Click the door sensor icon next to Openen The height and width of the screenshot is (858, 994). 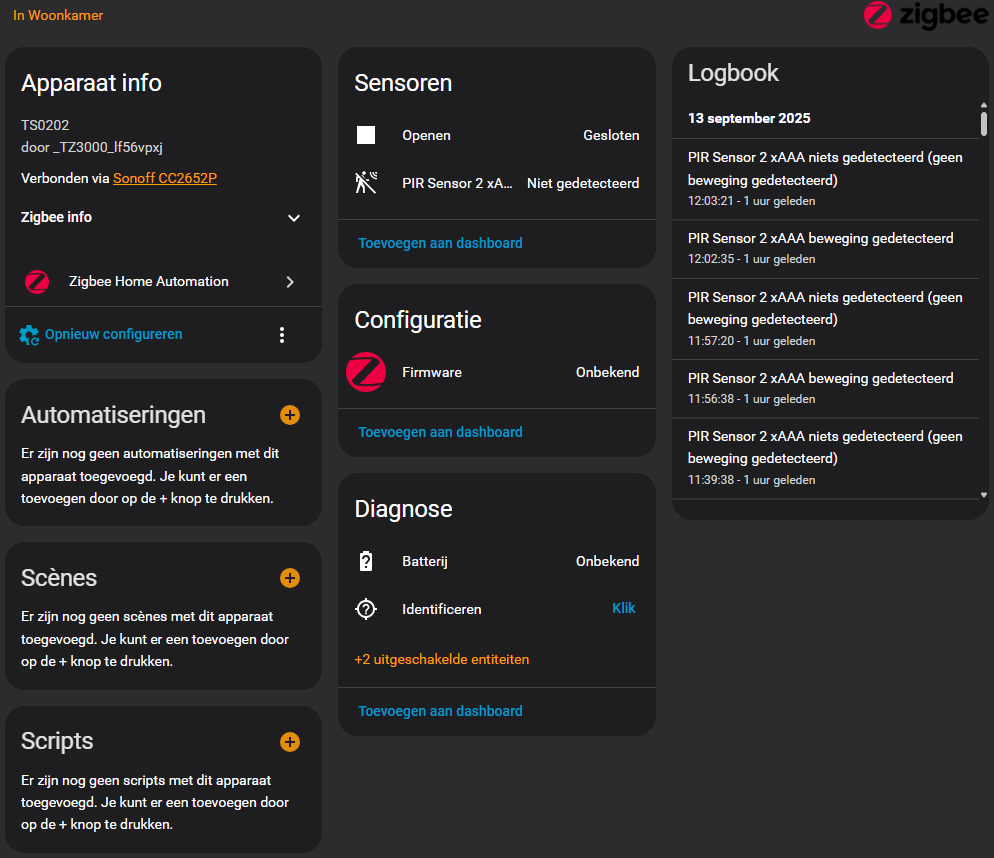coord(366,135)
